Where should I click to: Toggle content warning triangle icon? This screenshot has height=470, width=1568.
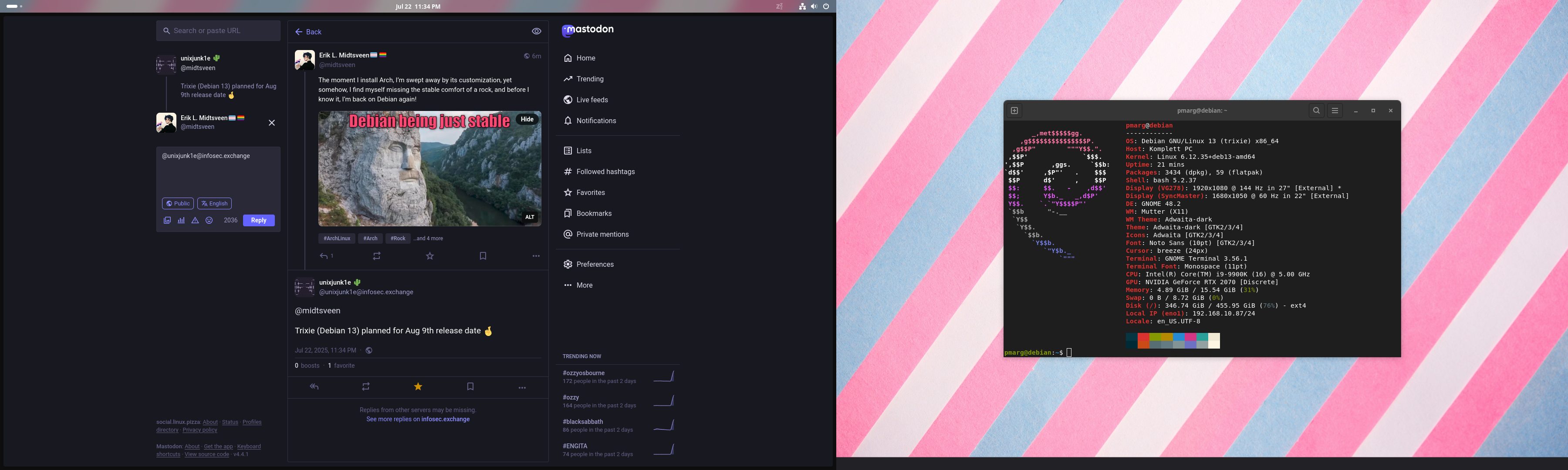(196, 220)
